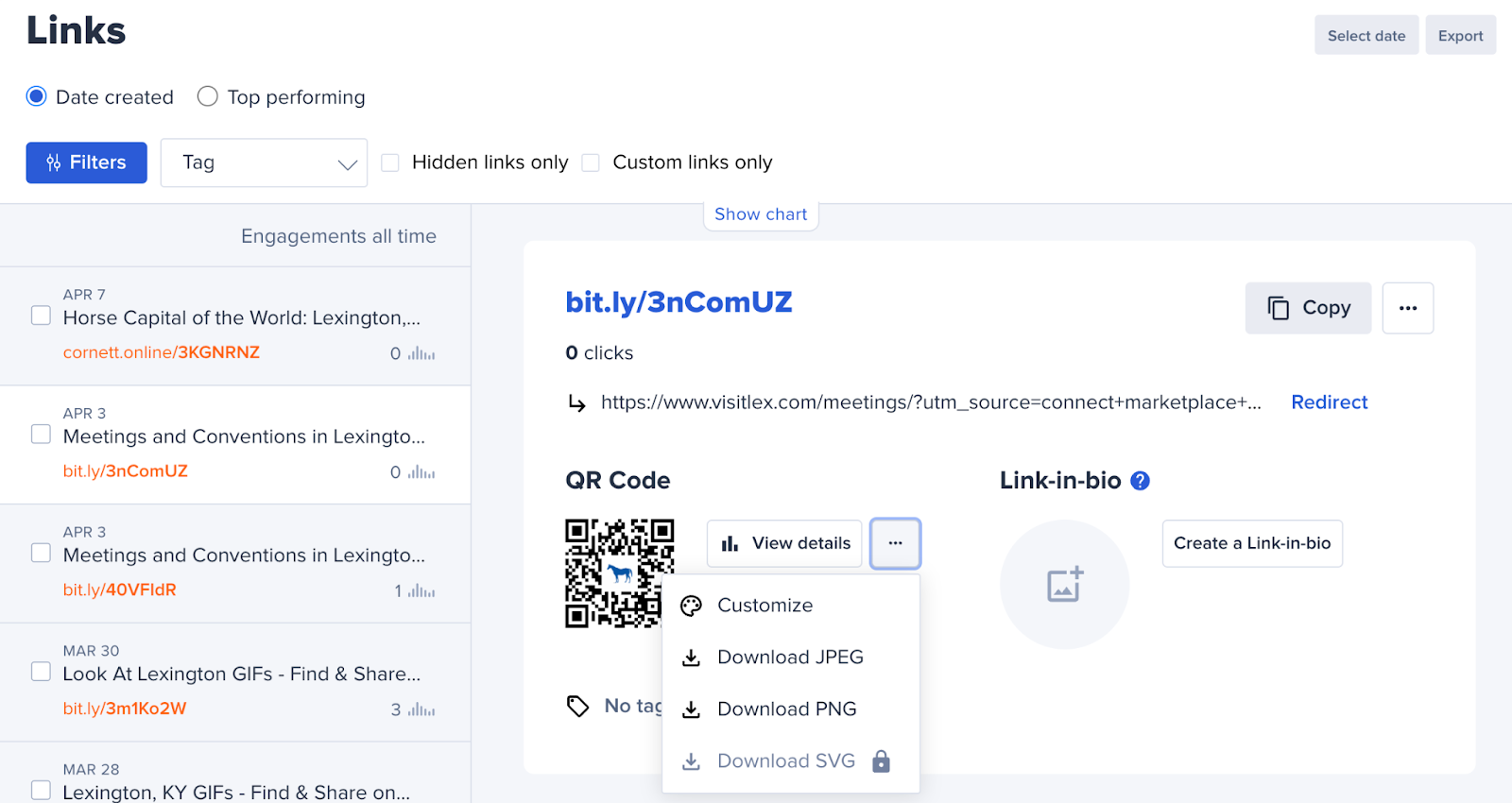Choose Download PNG from the QR menu

[791, 709]
